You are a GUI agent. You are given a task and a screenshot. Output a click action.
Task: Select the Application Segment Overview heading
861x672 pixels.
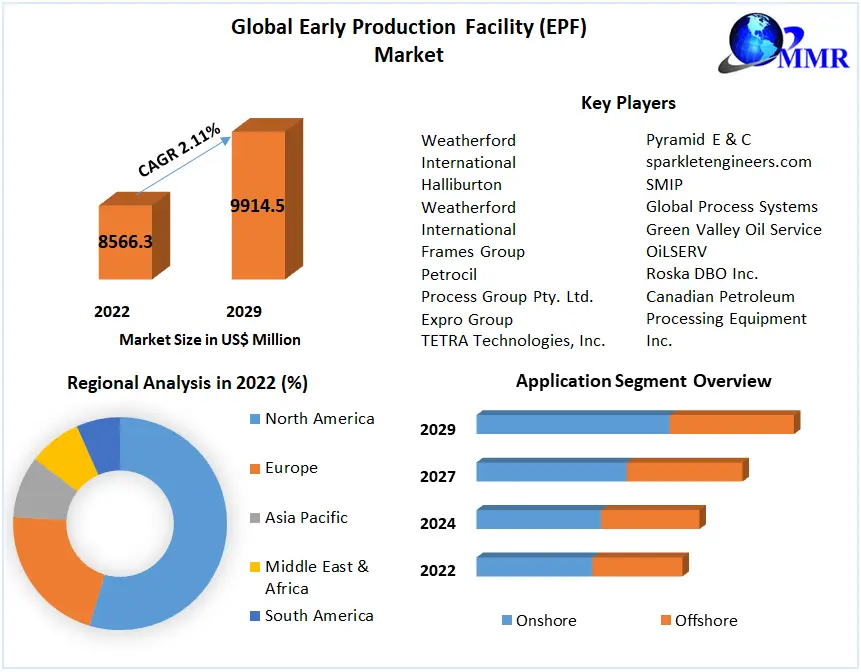point(643,380)
